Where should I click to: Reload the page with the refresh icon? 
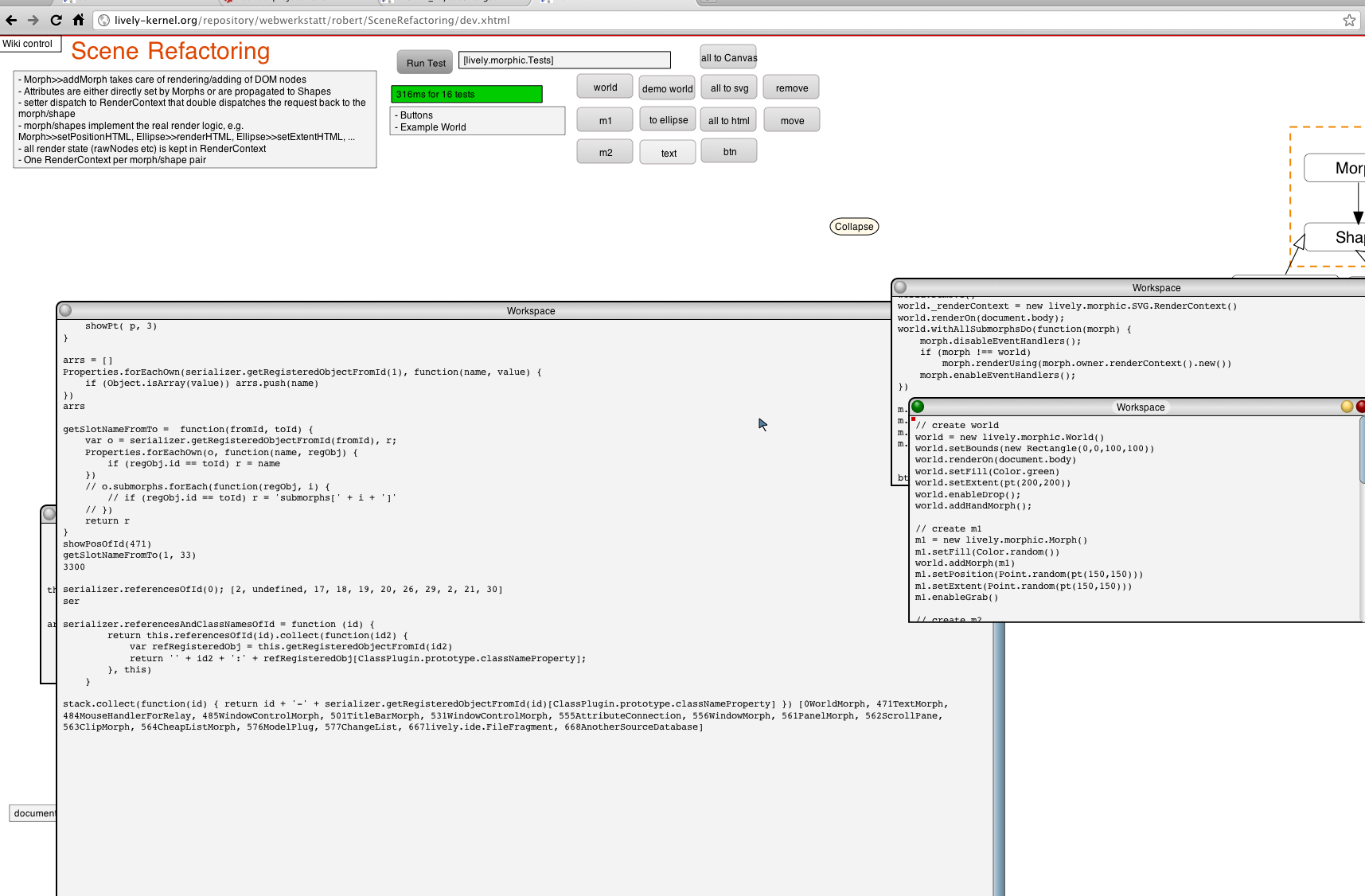pos(56,20)
